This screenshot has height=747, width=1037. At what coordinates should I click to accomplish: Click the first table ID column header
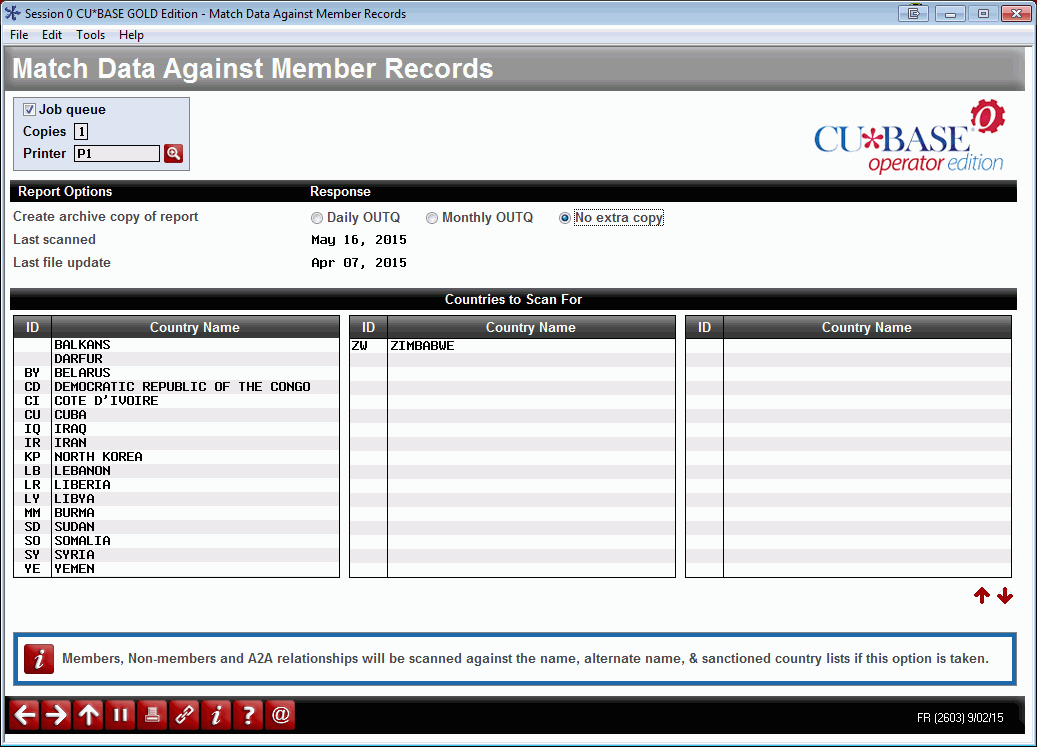click(x=32, y=327)
